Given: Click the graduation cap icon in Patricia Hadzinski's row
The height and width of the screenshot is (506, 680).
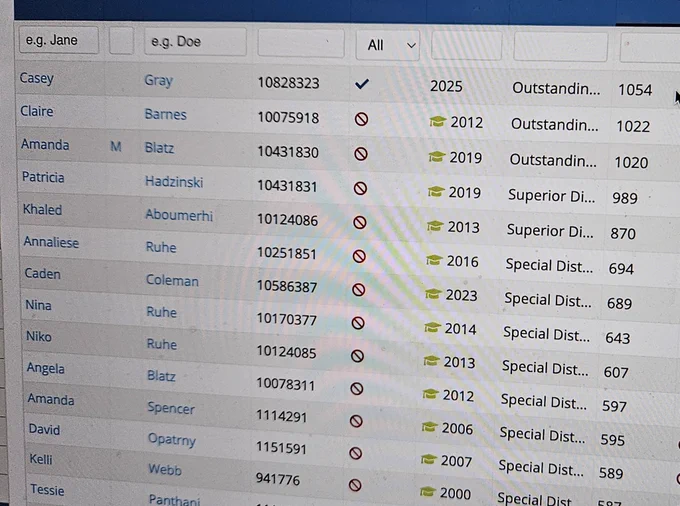Looking at the screenshot, I should (x=436, y=191).
